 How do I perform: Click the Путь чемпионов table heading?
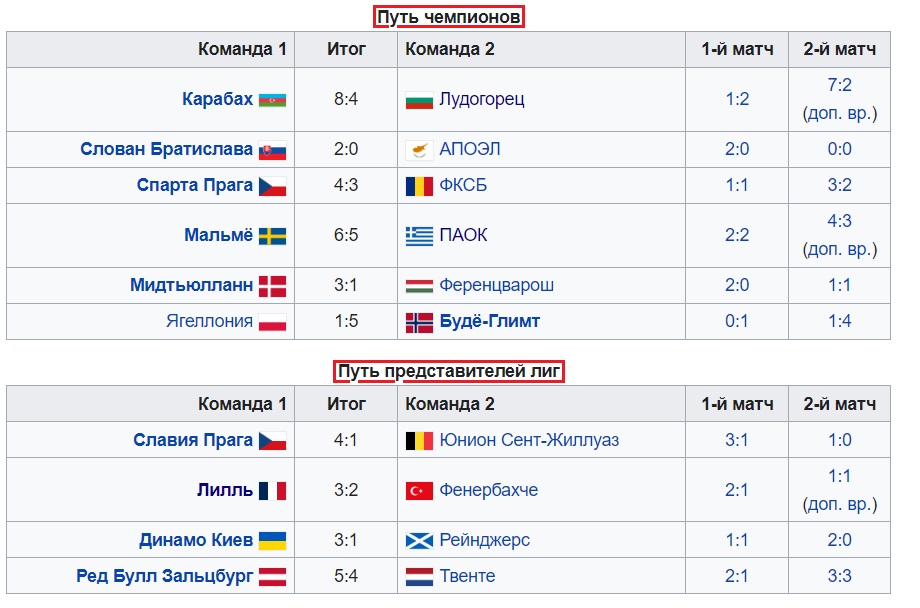[x=448, y=17]
